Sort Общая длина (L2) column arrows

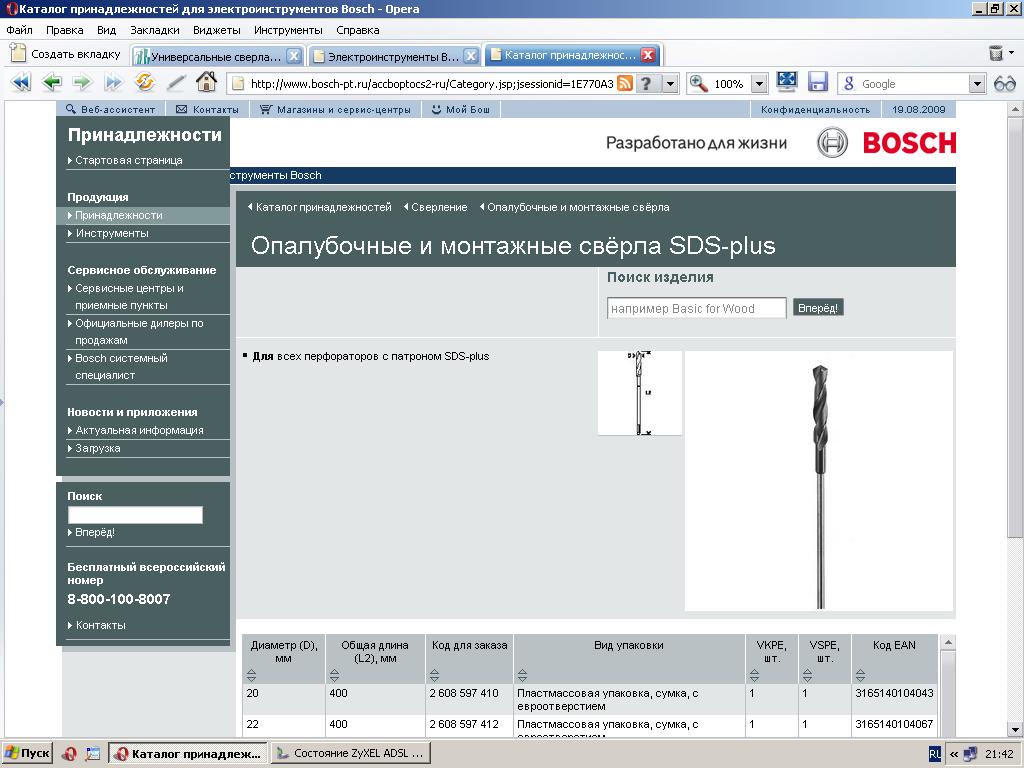(334, 675)
